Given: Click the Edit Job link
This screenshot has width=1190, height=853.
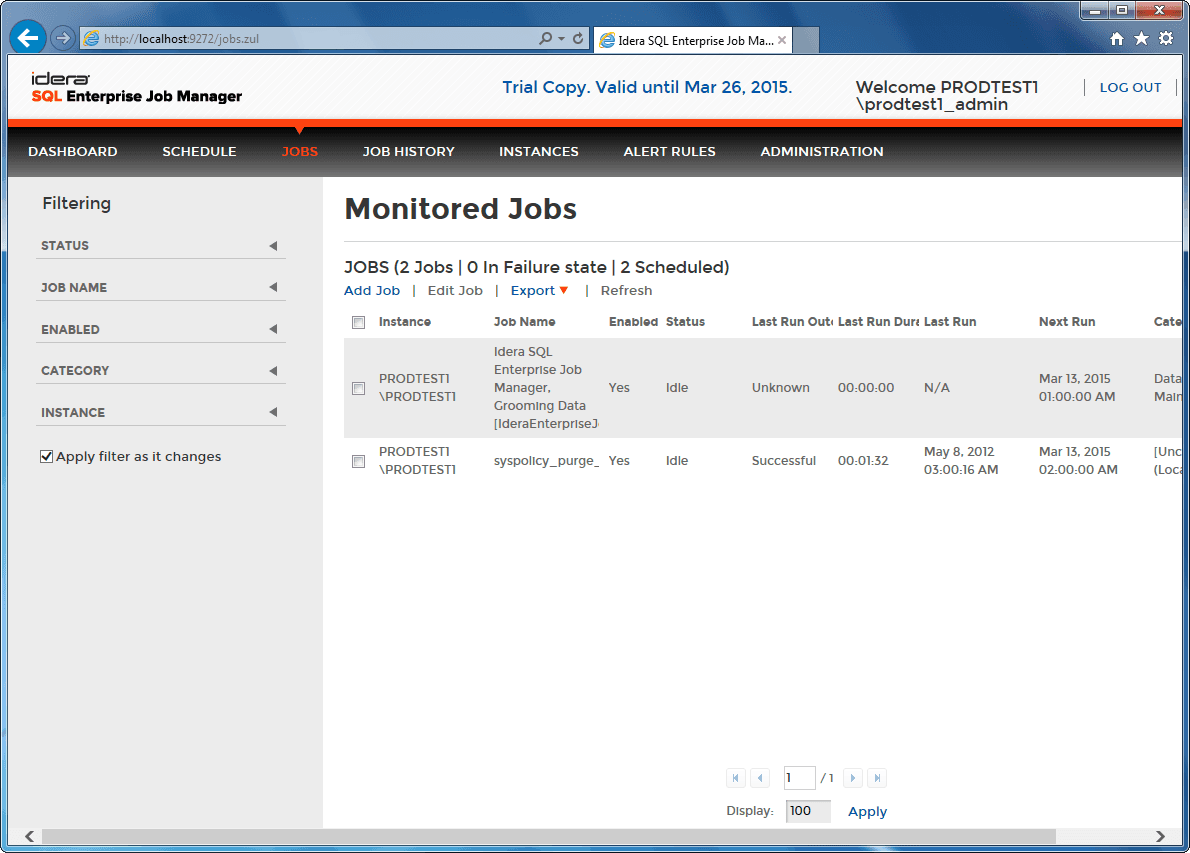Looking at the screenshot, I should tap(455, 291).
